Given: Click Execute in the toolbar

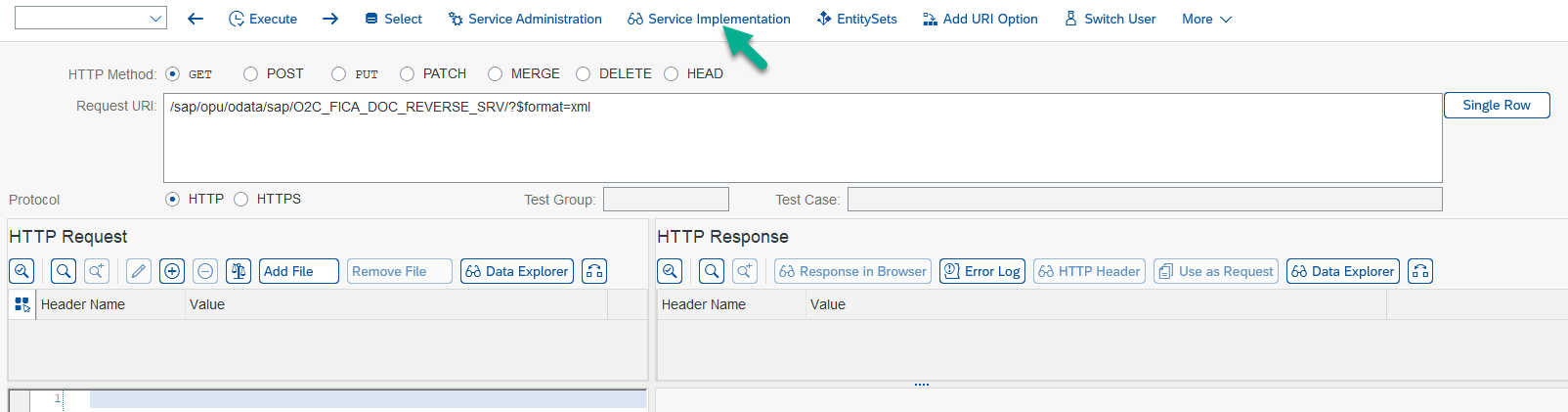Looking at the screenshot, I should (x=263, y=19).
